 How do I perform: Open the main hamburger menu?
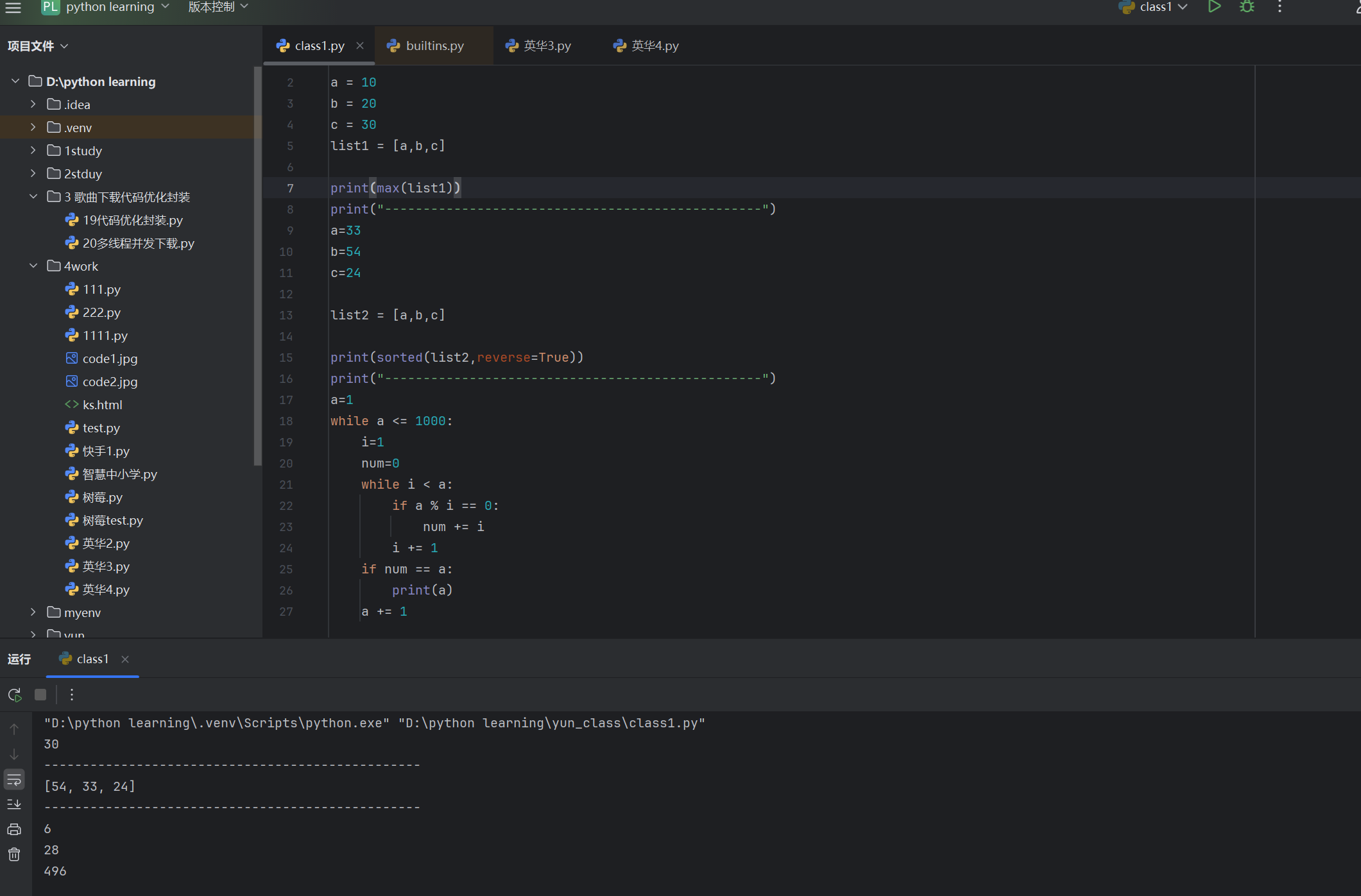click(13, 8)
